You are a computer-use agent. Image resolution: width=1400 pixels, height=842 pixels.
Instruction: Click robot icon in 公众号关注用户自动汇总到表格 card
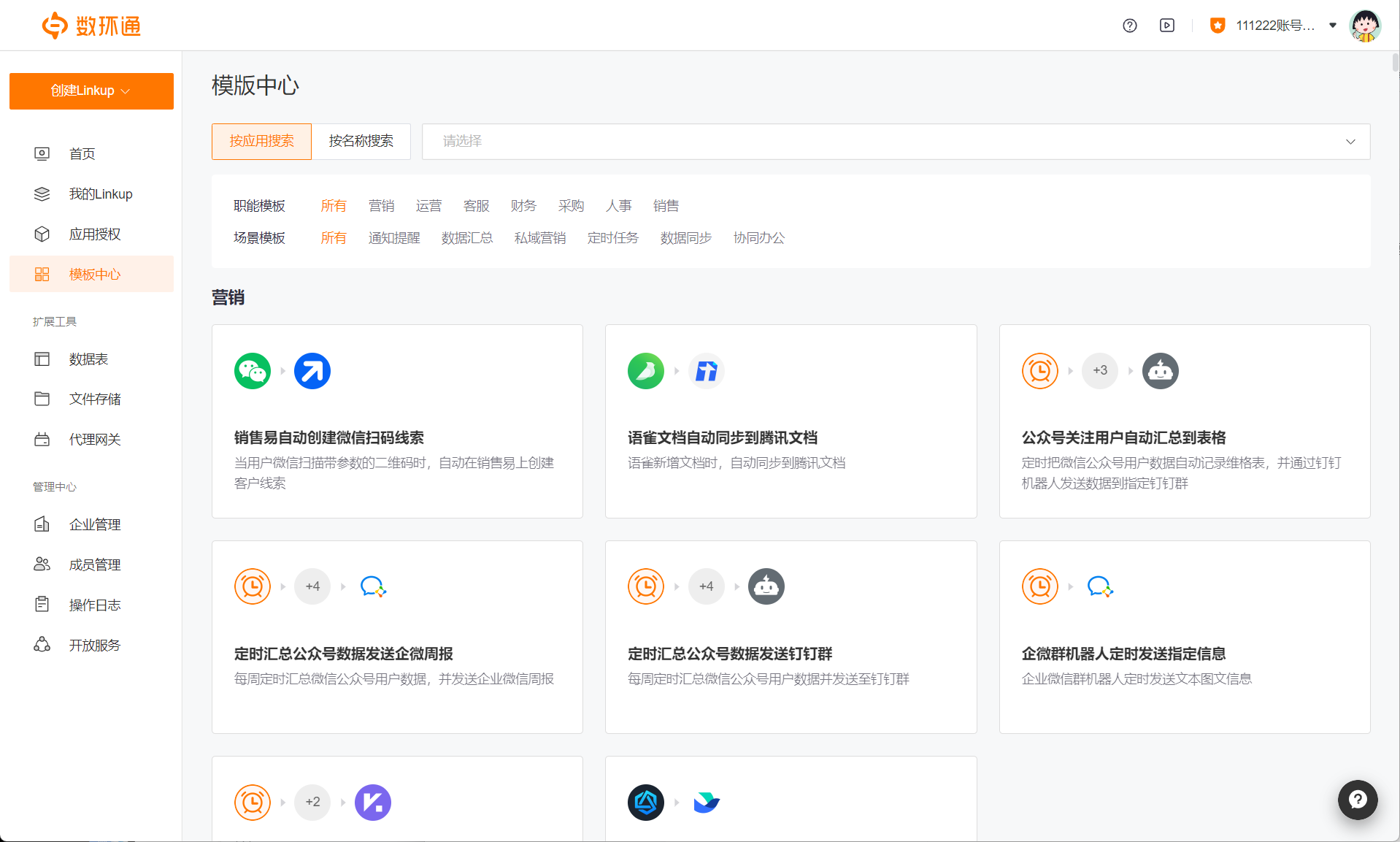(1161, 371)
